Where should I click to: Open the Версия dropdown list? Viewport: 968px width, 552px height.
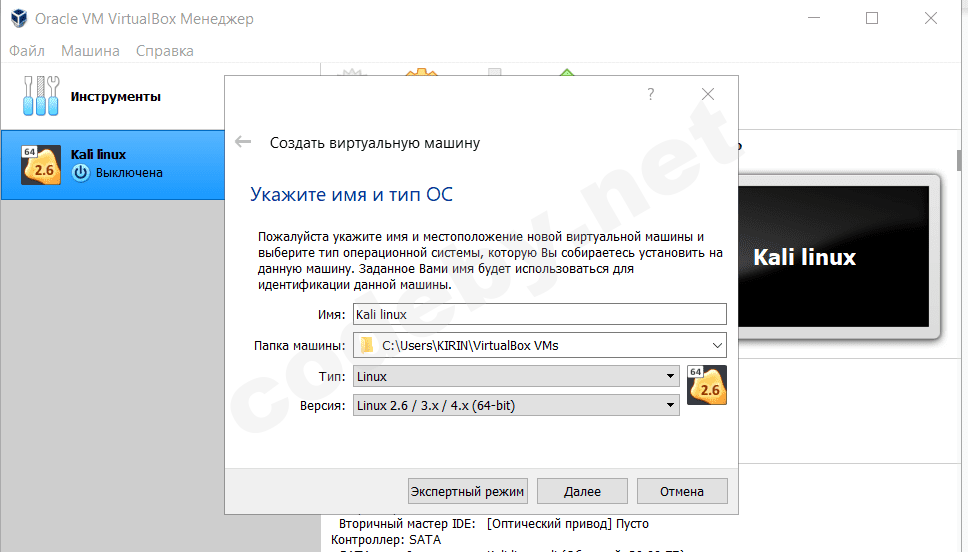pyautogui.click(x=516, y=405)
